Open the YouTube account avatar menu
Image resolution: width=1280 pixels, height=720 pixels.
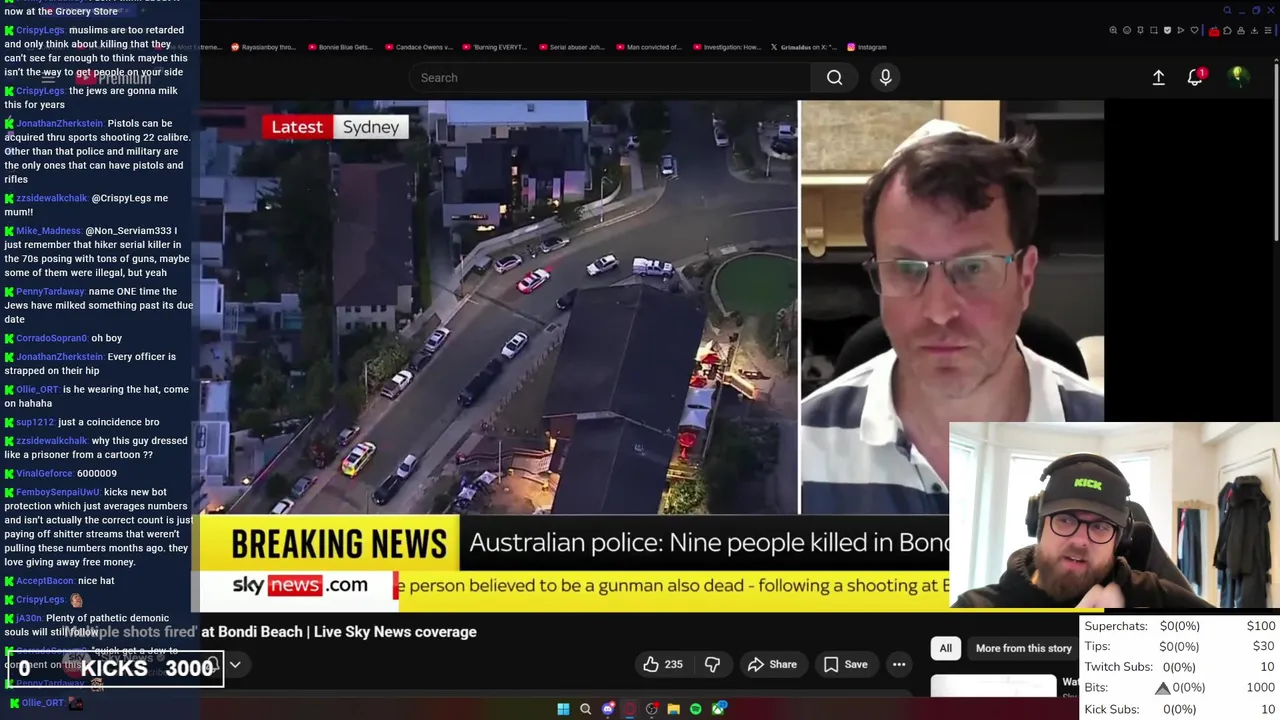pos(1238,77)
